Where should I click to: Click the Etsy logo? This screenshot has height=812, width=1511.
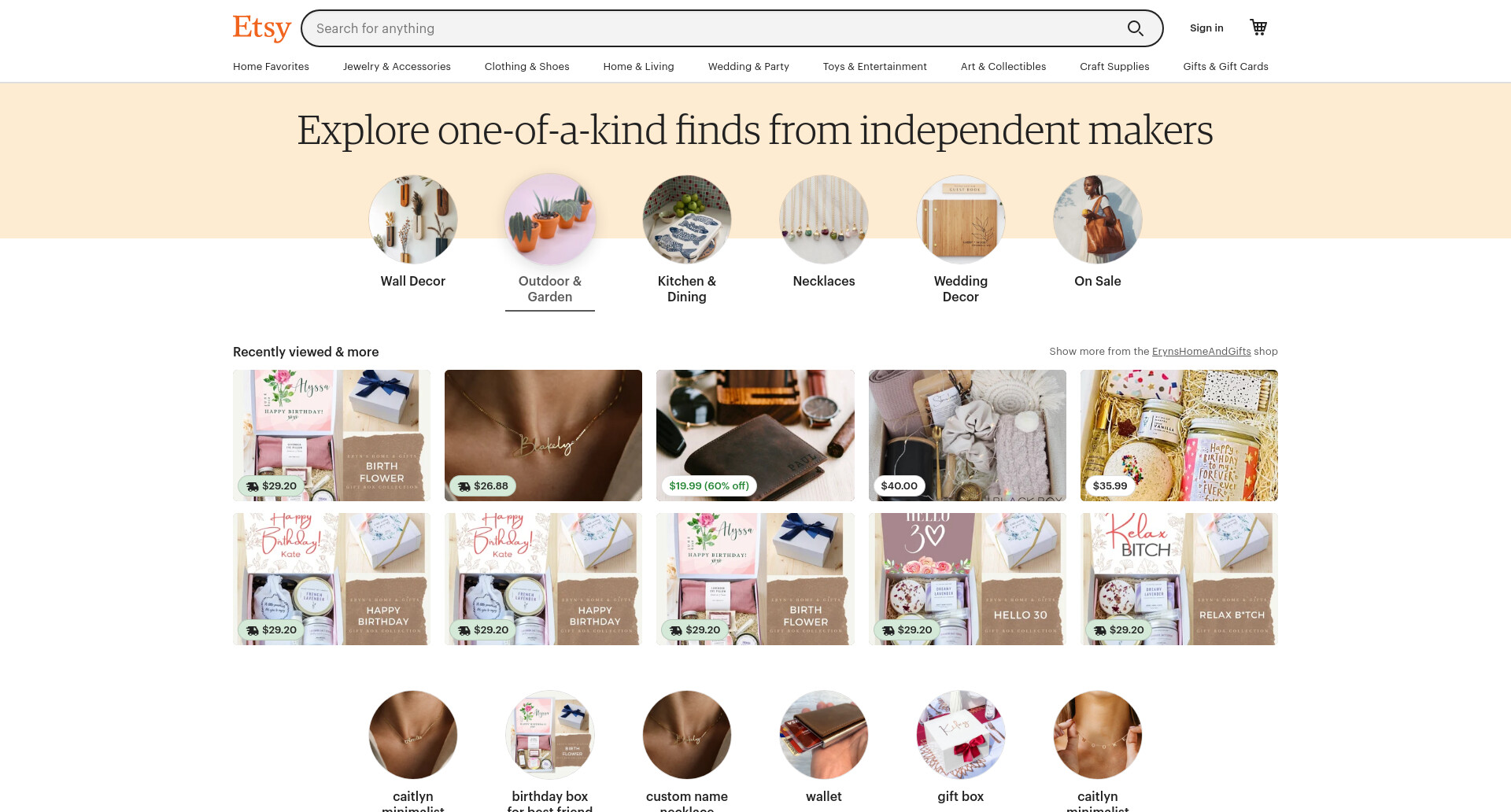(x=262, y=28)
